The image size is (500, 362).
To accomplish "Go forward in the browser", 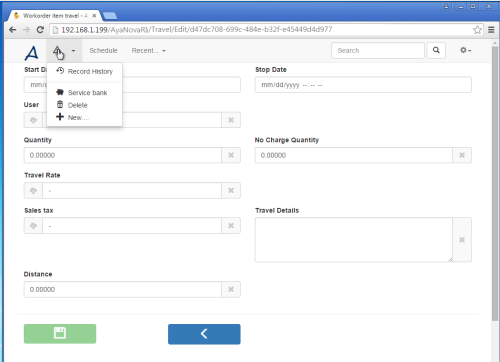I will [26, 30].
